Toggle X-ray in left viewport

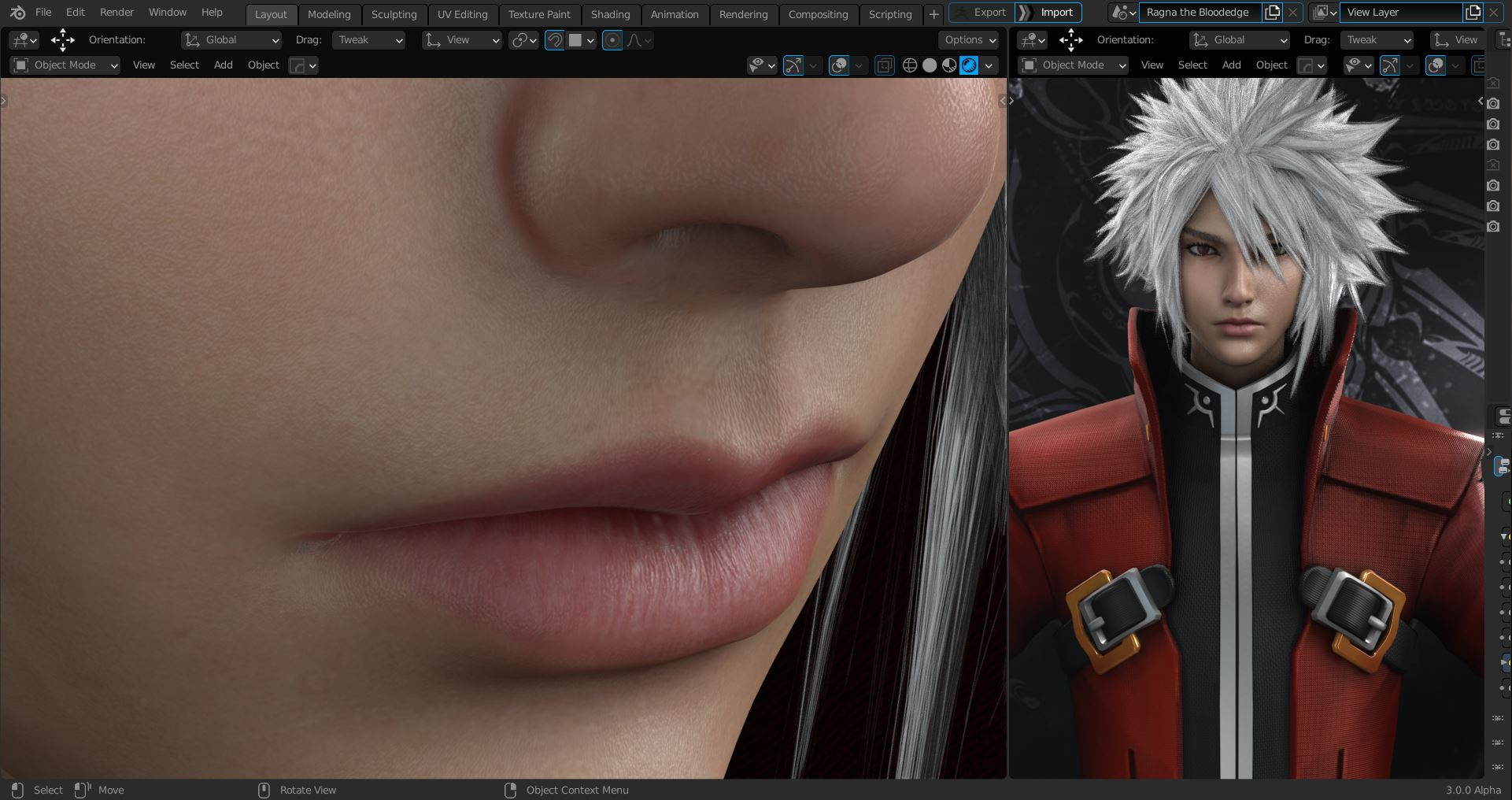point(885,65)
